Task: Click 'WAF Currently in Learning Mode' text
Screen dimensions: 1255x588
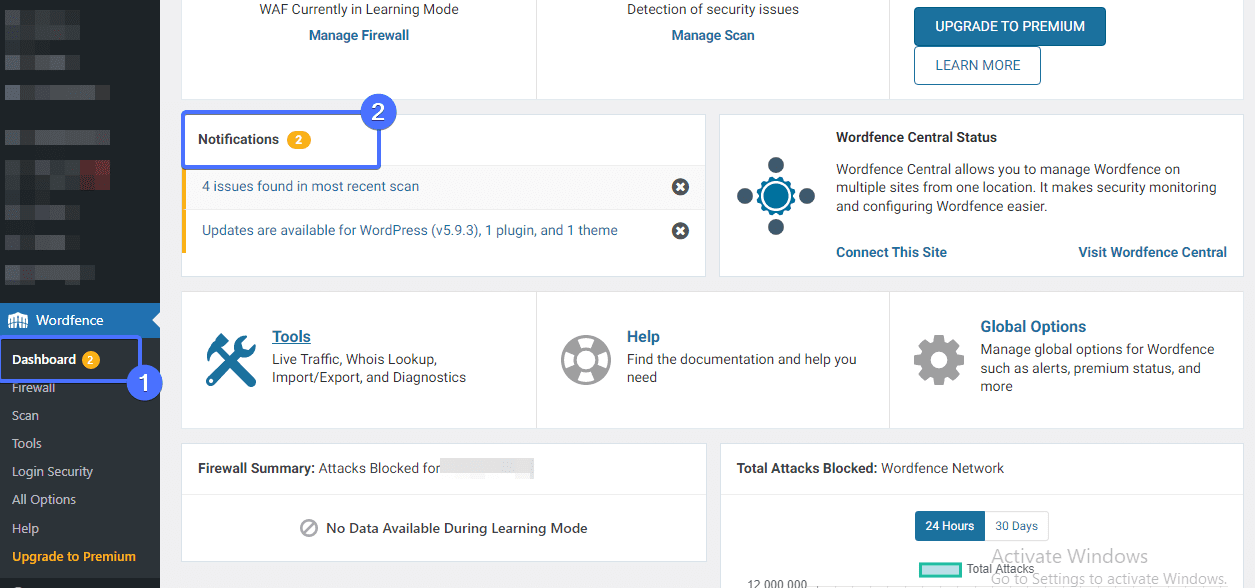Action: [x=359, y=9]
